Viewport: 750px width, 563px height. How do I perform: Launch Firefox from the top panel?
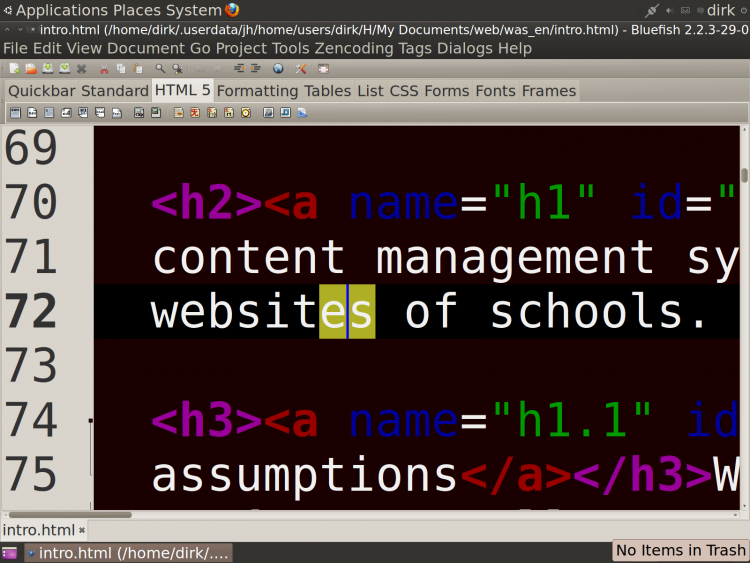coord(232,10)
